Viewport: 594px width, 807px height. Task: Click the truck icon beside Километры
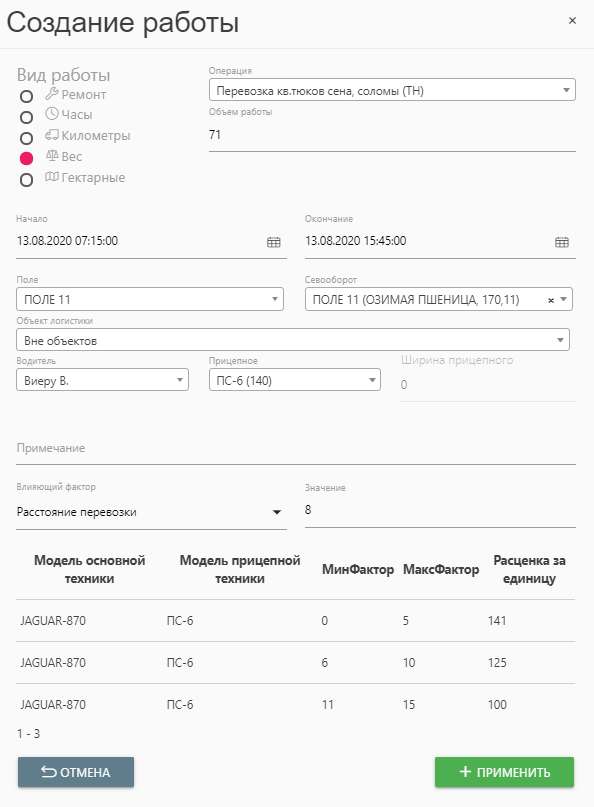[51, 135]
